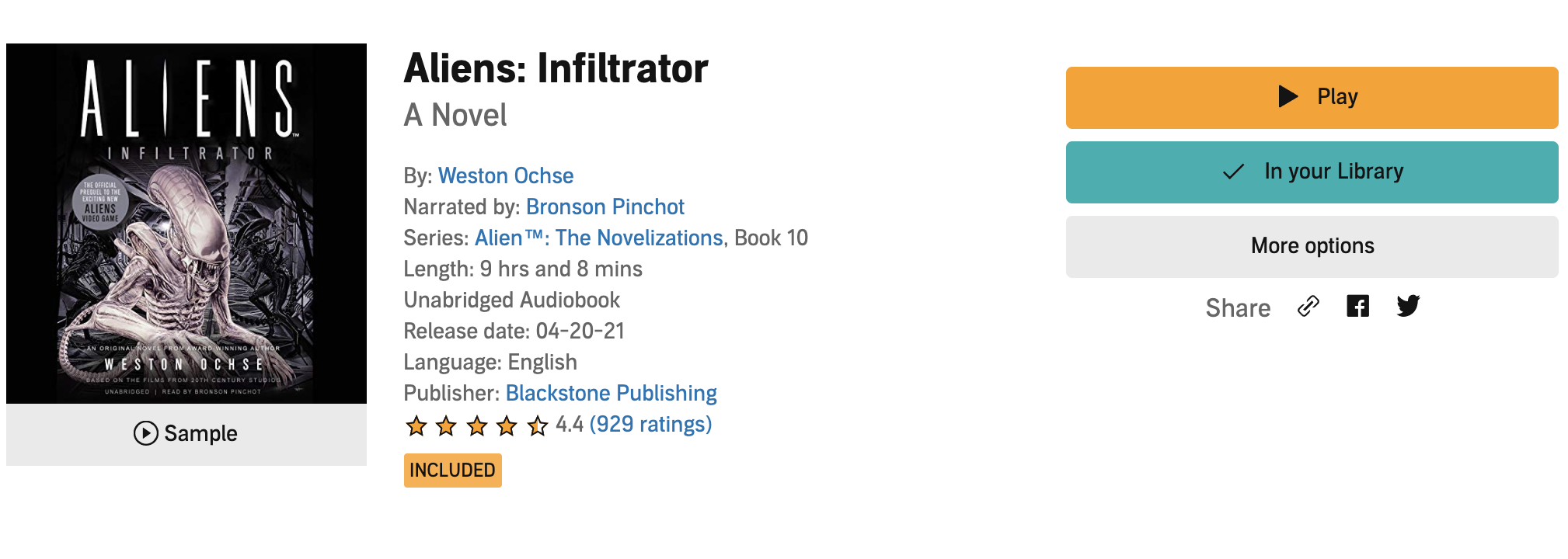Image resolution: width=1568 pixels, height=559 pixels.
Task: Click the Aliens Infiltrator cover art
Action: coord(186,224)
